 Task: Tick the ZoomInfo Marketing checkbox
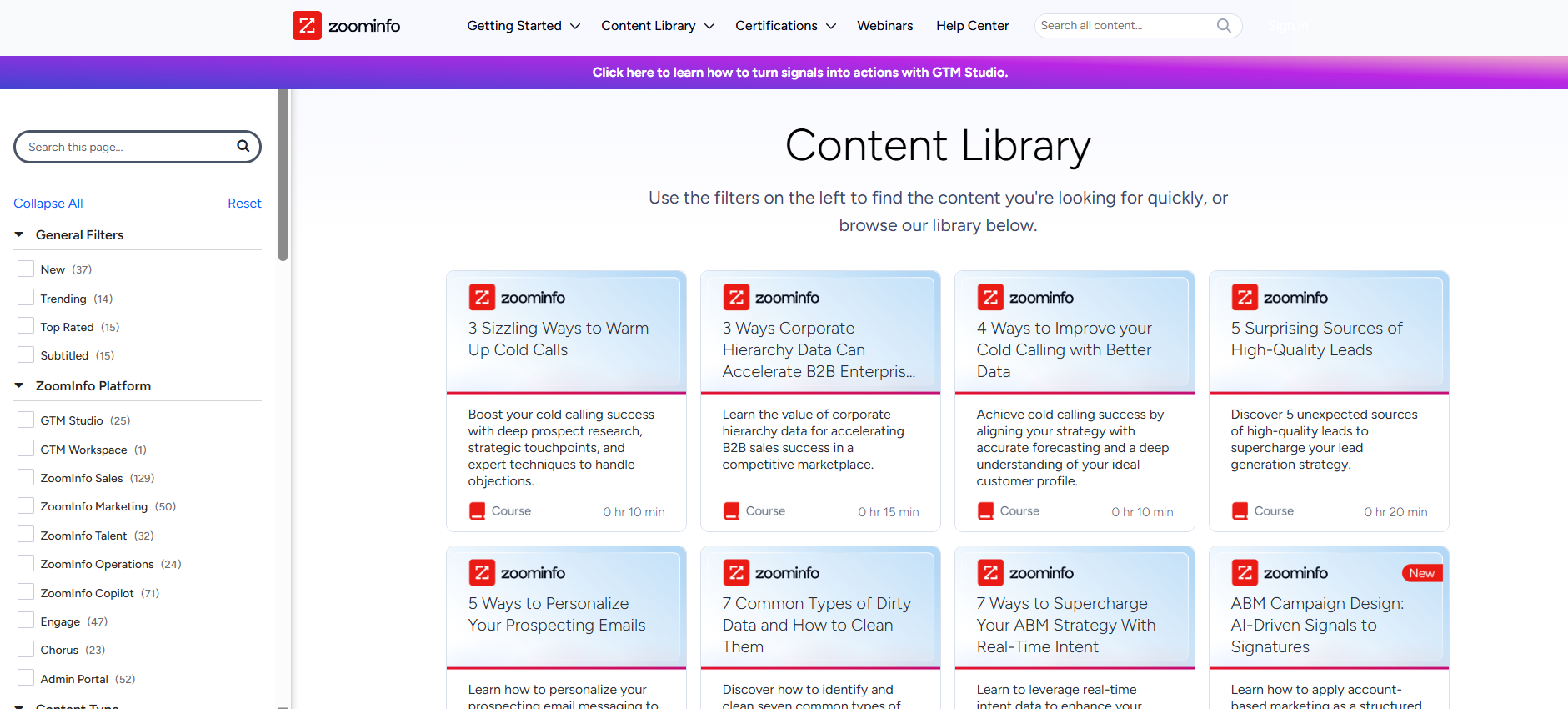click(26, 505)
